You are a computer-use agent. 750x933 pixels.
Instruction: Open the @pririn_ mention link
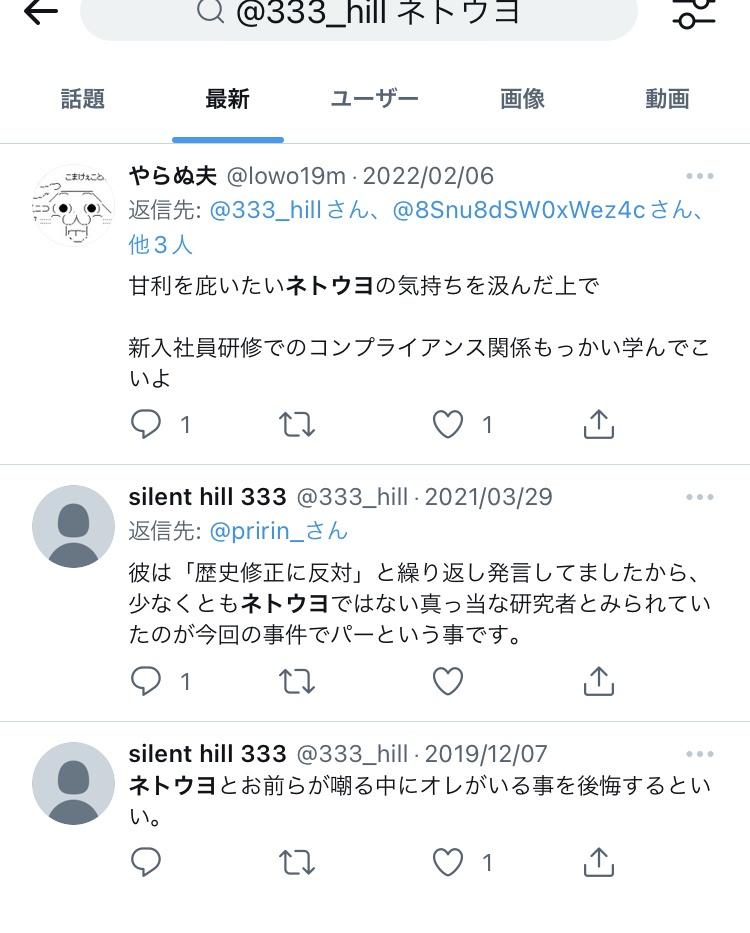[279, 531]
